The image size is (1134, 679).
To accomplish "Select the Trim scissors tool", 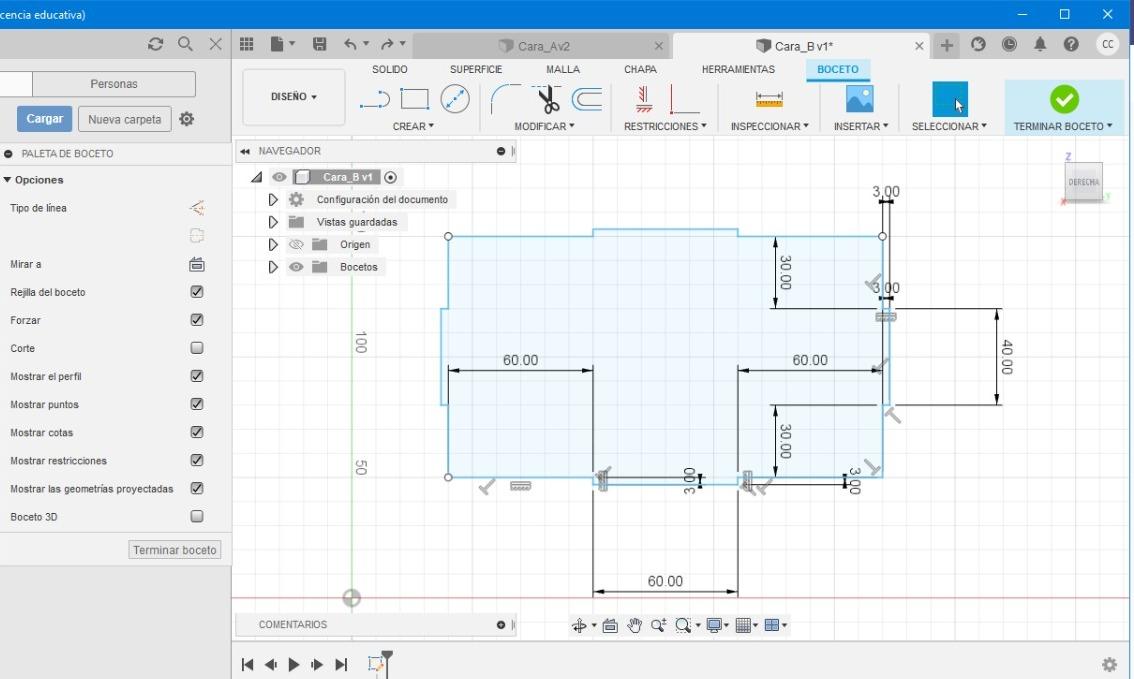I will (x=547, y=100).
